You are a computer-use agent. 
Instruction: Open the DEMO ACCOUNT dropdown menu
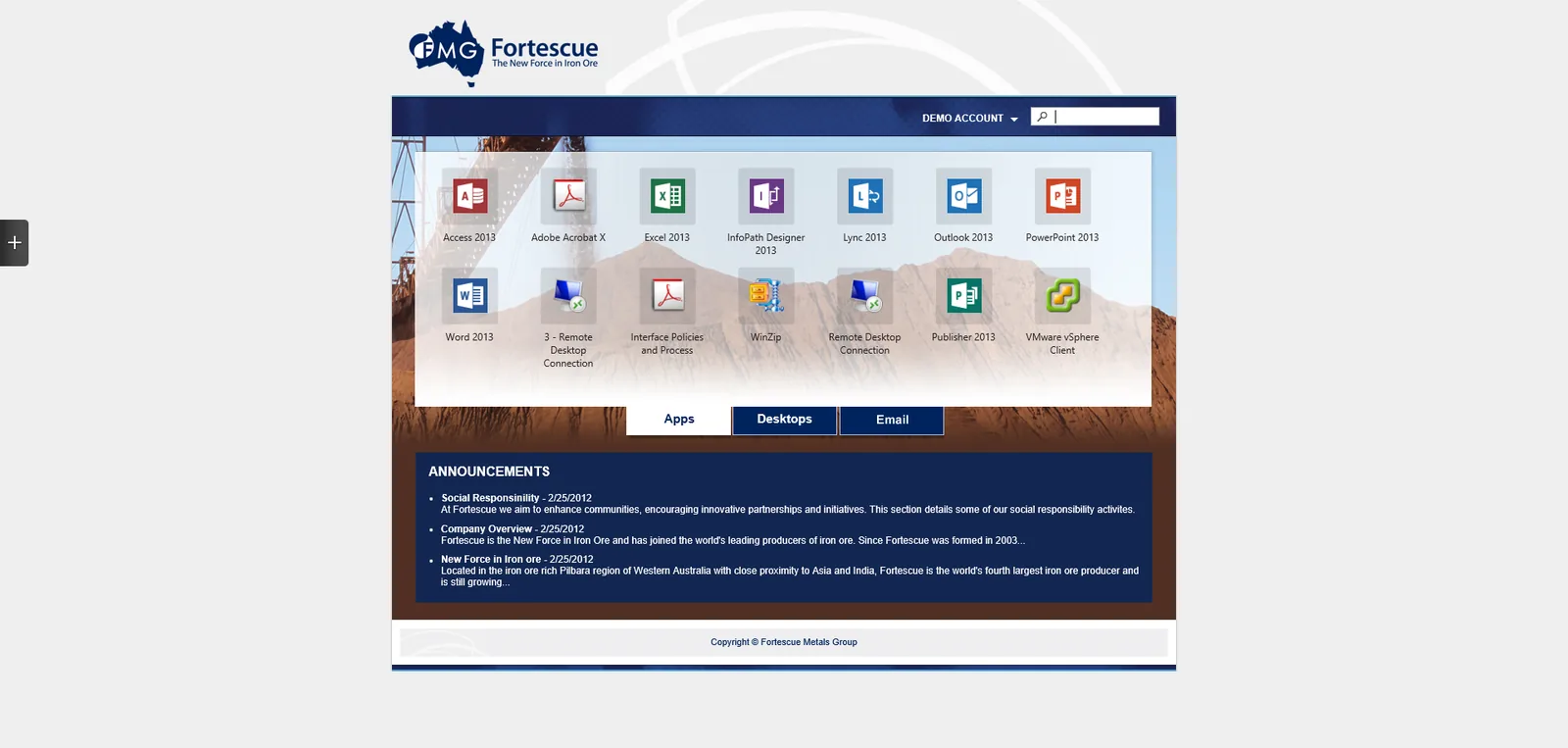pyautogui.click(x=969, y=119)
